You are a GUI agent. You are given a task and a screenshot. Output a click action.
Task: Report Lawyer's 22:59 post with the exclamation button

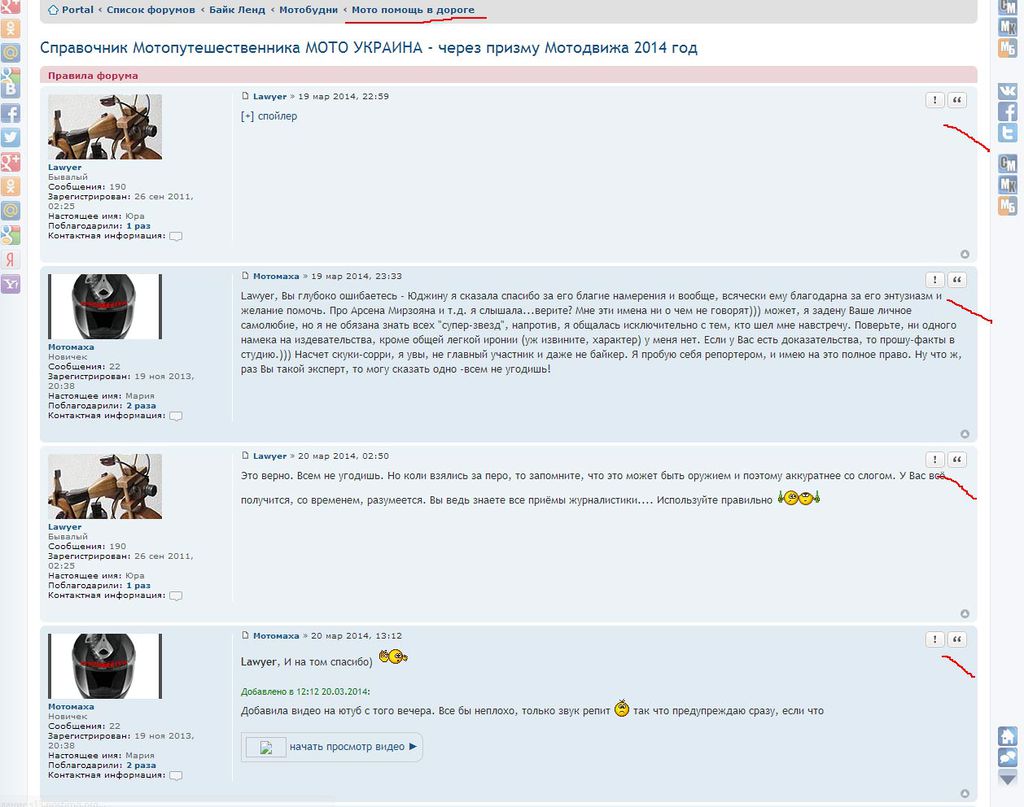pos(934,100)
